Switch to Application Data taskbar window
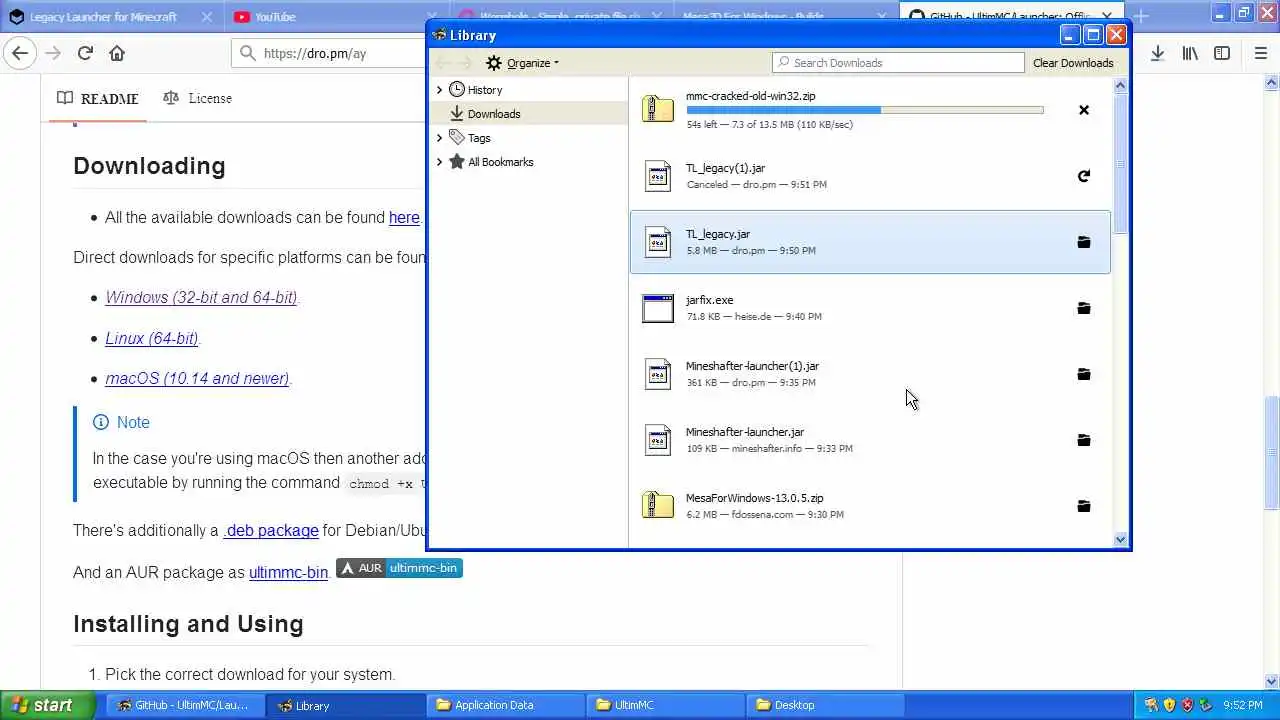The width and height of the screenshot is (1280, 720). coord(505,705)
